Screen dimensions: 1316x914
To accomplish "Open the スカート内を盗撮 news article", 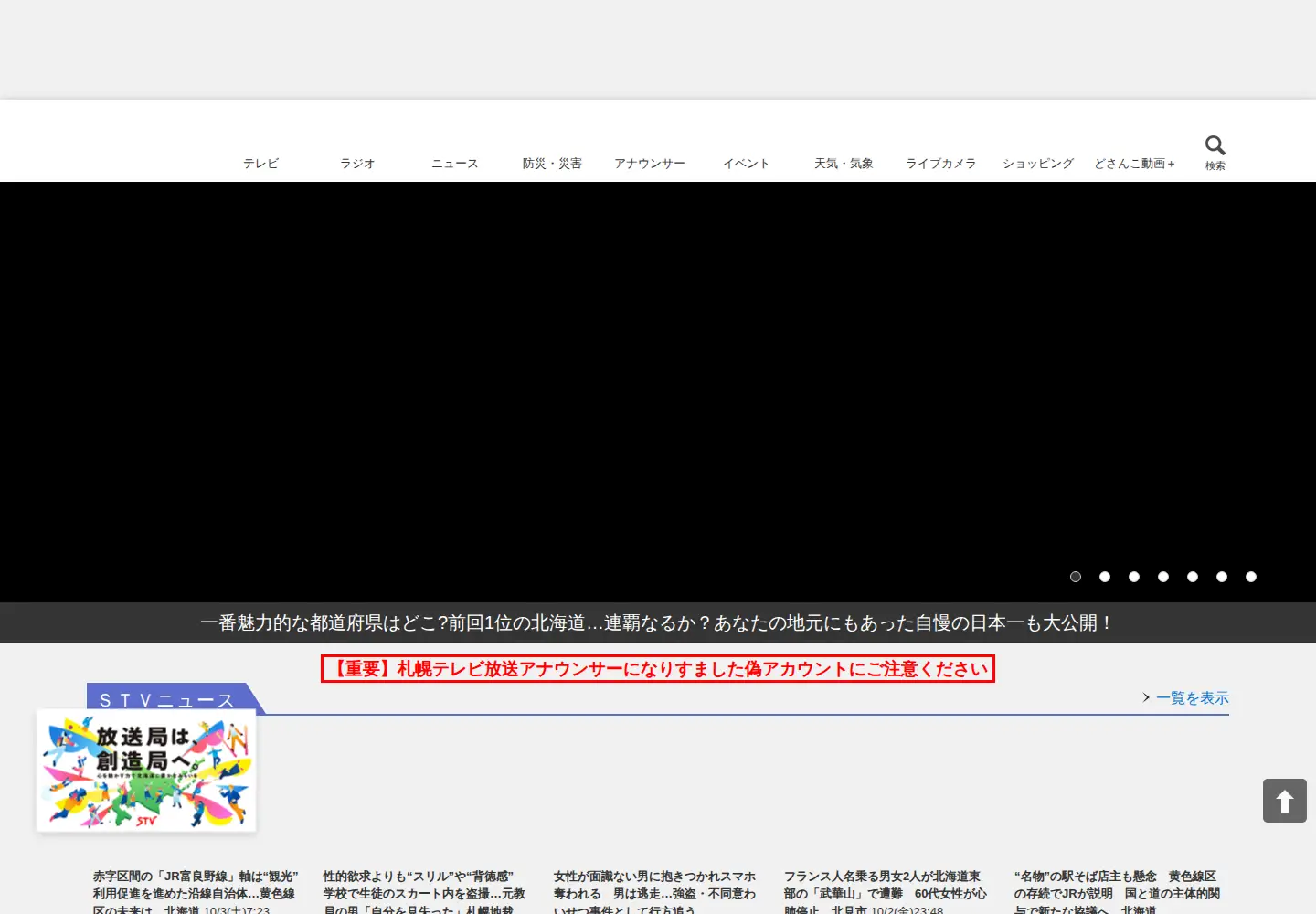I will tap(426, 893).
